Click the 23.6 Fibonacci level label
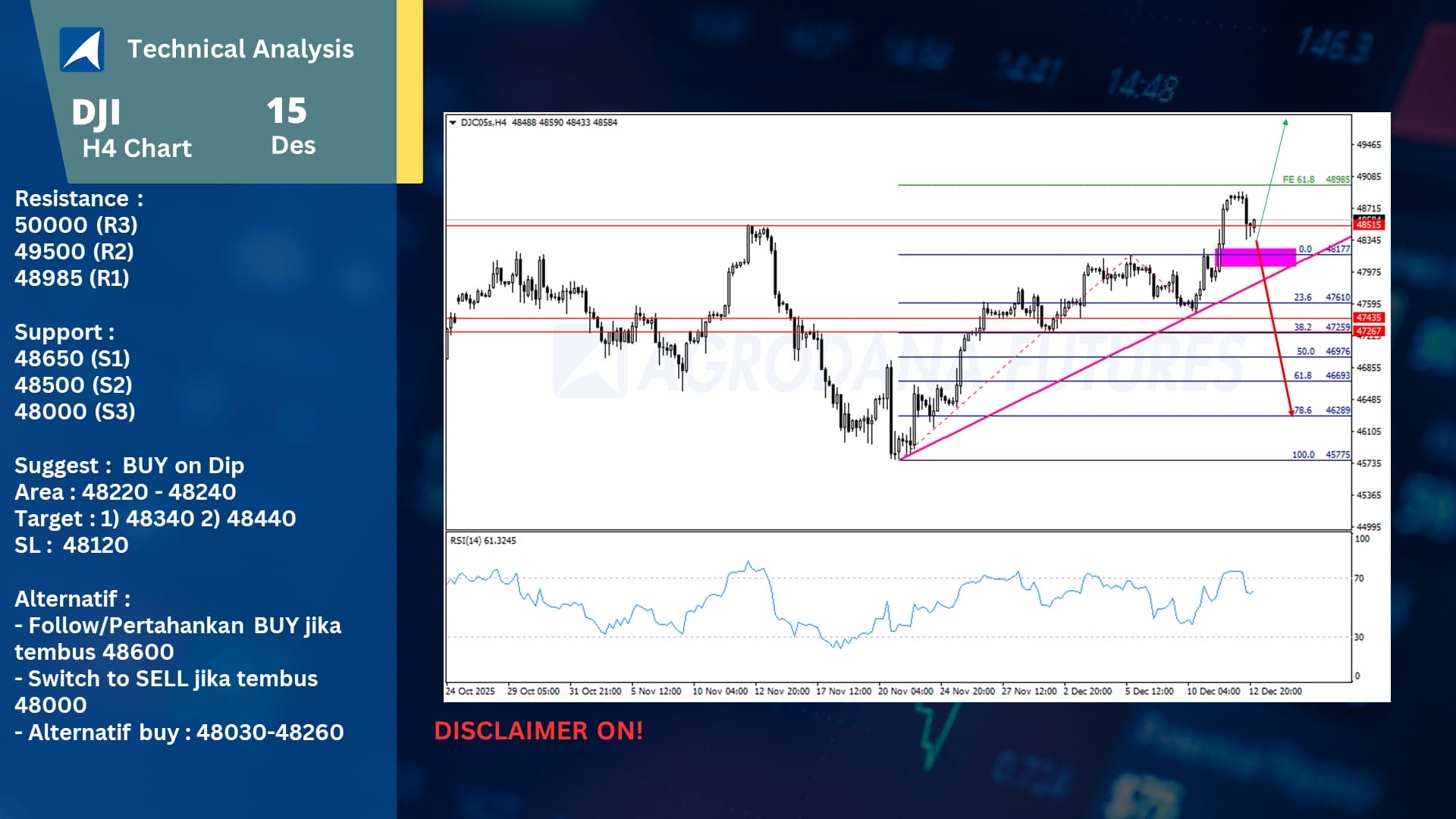This screenshot has width=1456, height=819. click(1303, 297)
